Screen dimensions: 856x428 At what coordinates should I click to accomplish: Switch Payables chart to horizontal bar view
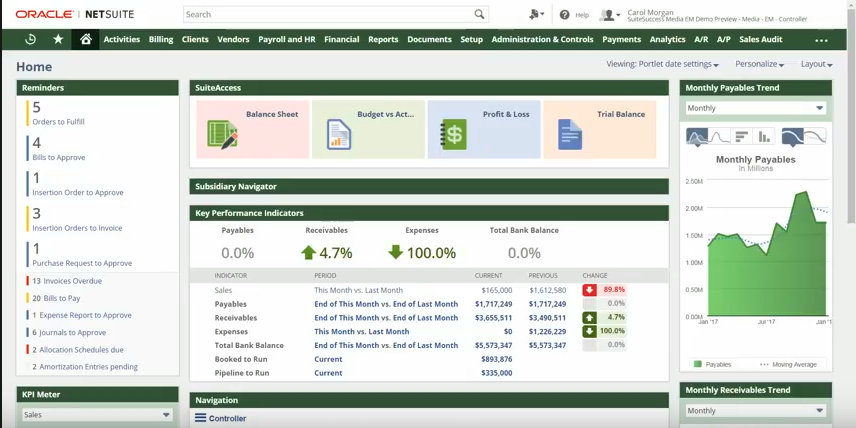[741, 137]
